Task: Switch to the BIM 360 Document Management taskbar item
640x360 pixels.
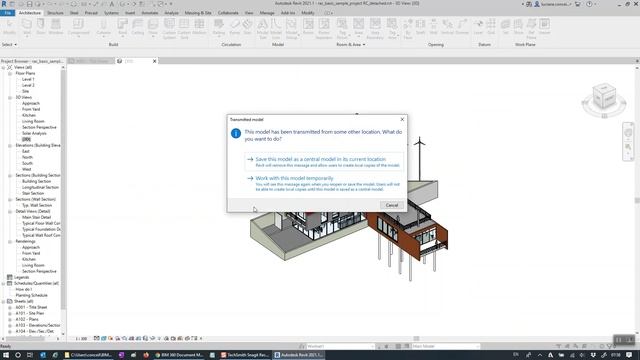Action: pyautogui.click(x=179, y=355)
